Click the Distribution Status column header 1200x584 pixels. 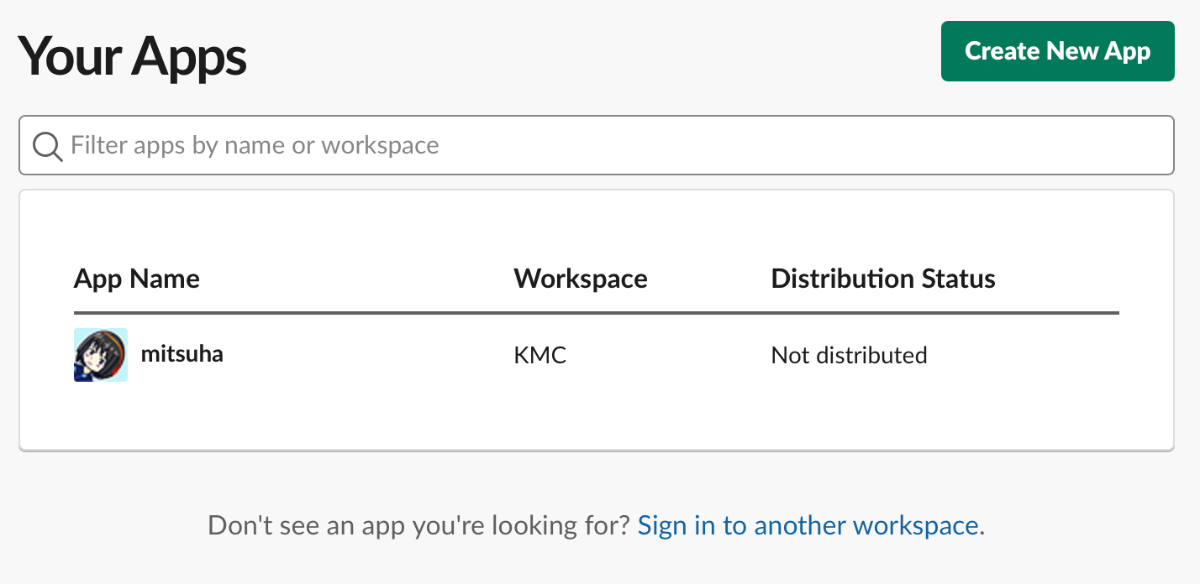[x=883, y=278]
